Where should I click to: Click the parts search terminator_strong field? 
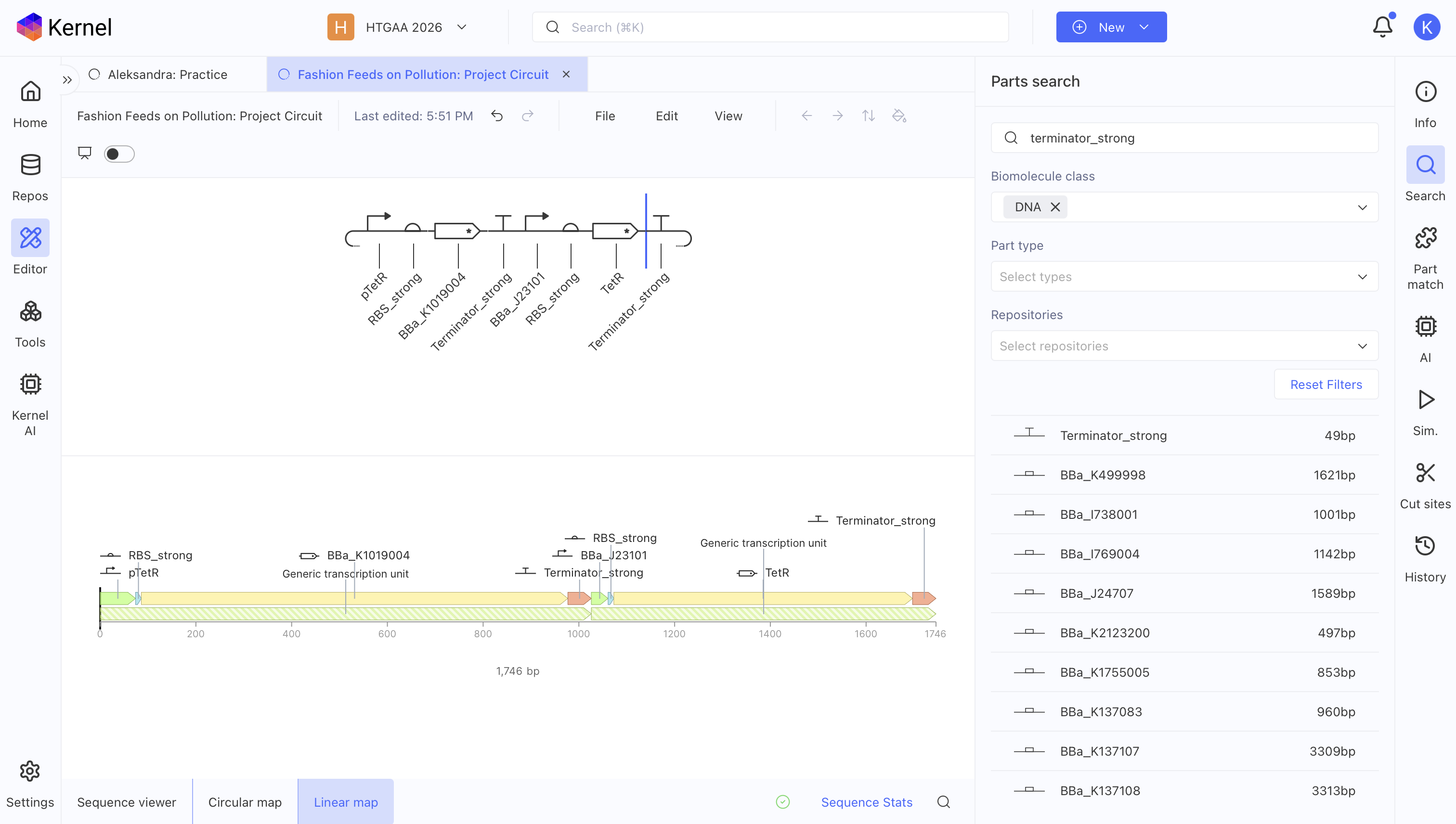tap(1184, 138)
